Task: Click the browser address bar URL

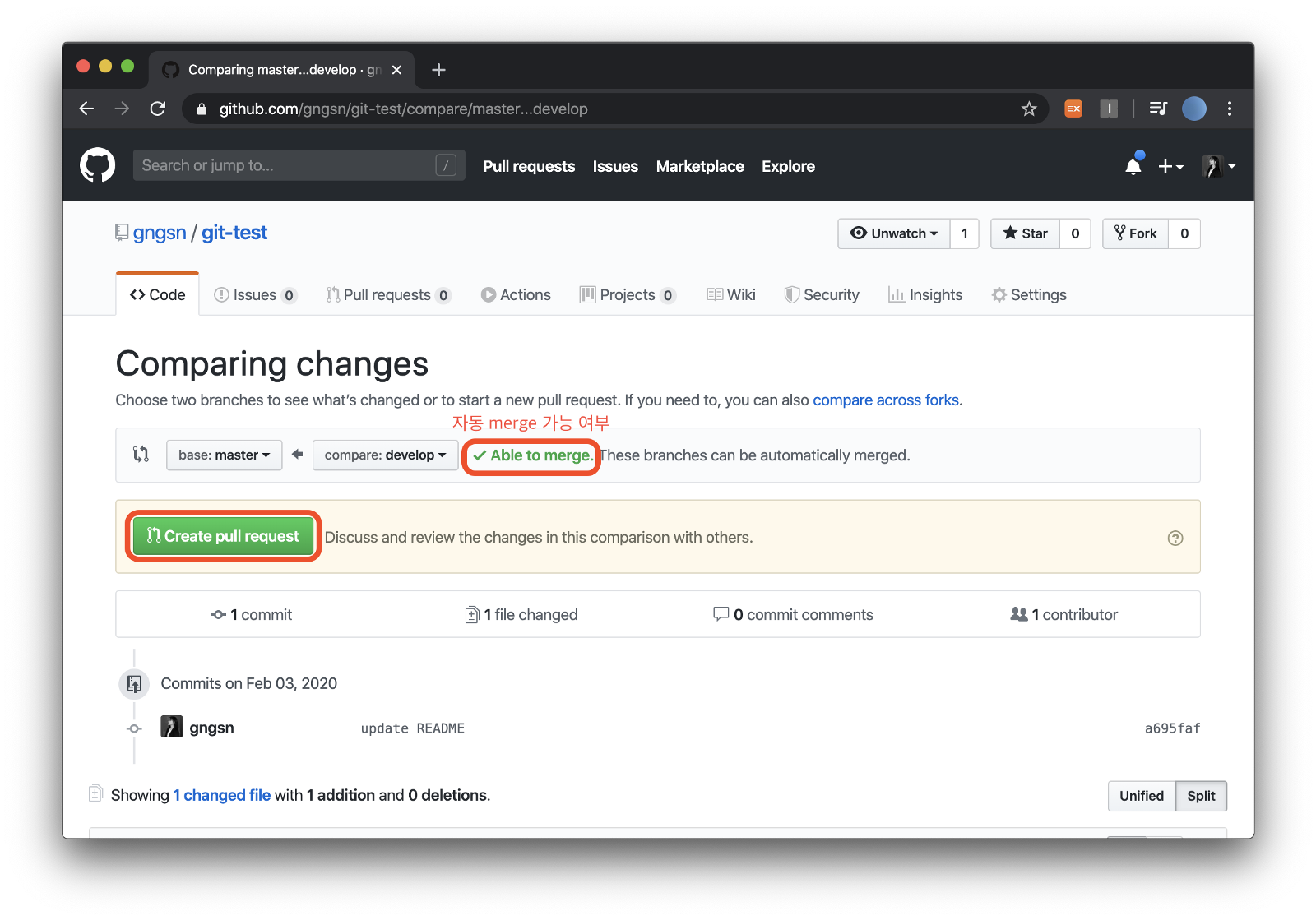Action: tap(403, 109)
